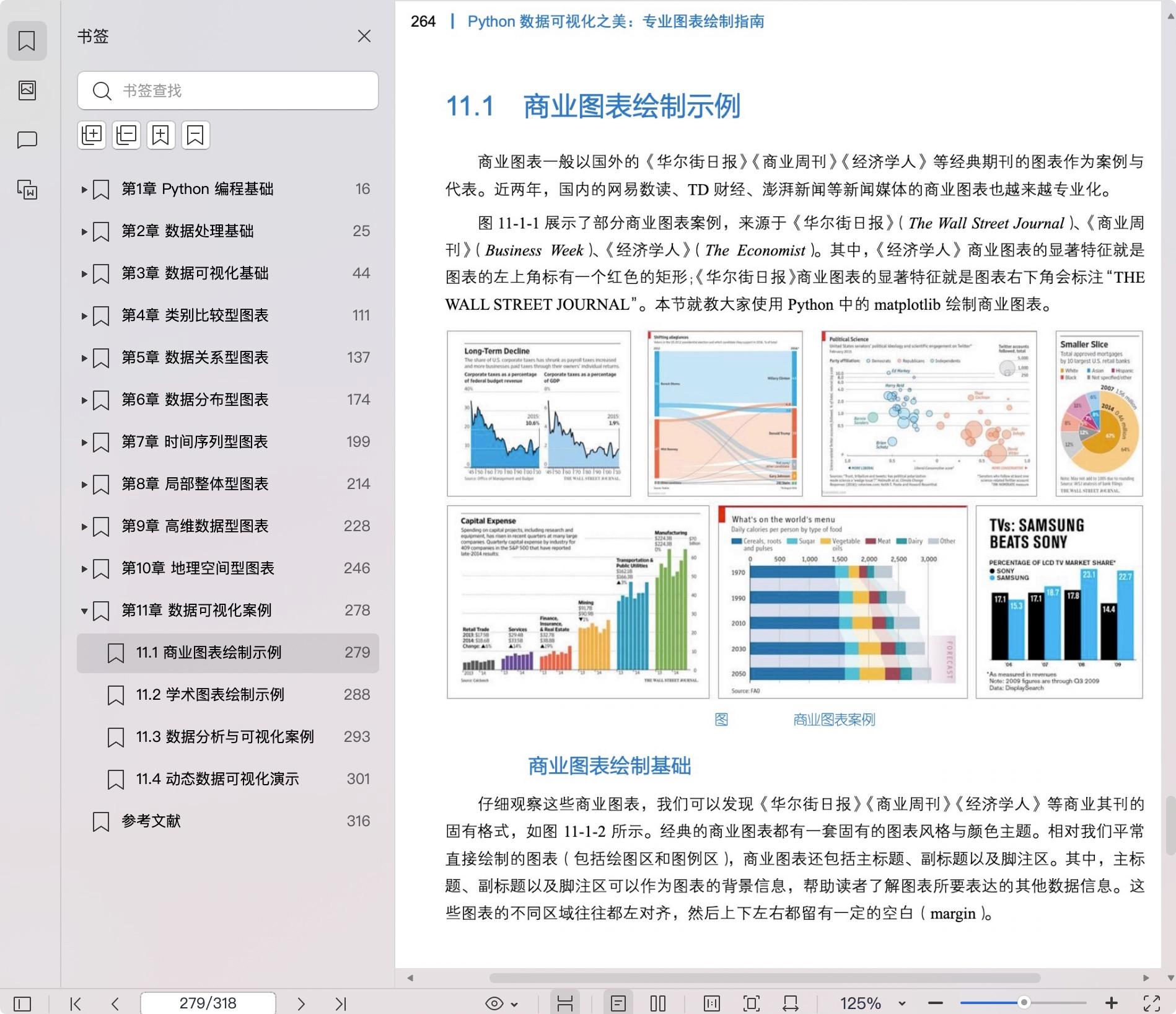Expand the 第4章 类别比较型图表 bookmark

point(84,316)
